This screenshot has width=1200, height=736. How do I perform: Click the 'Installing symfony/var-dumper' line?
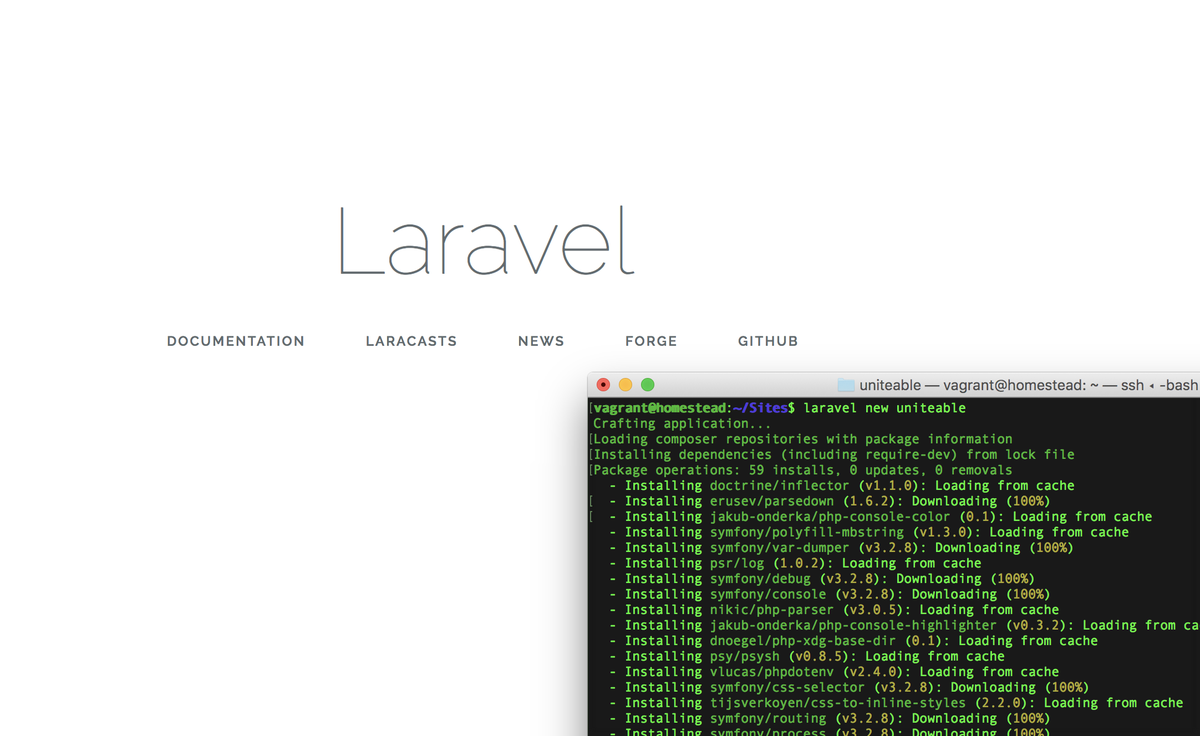(x=842, y=548)
